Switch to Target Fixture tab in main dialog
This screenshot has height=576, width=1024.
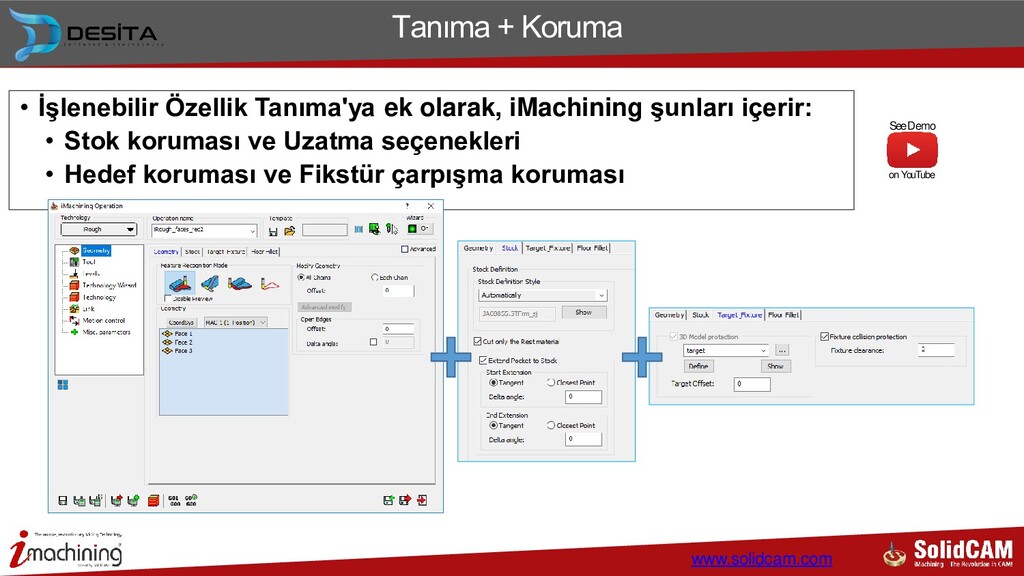click(x=225, y=251)
